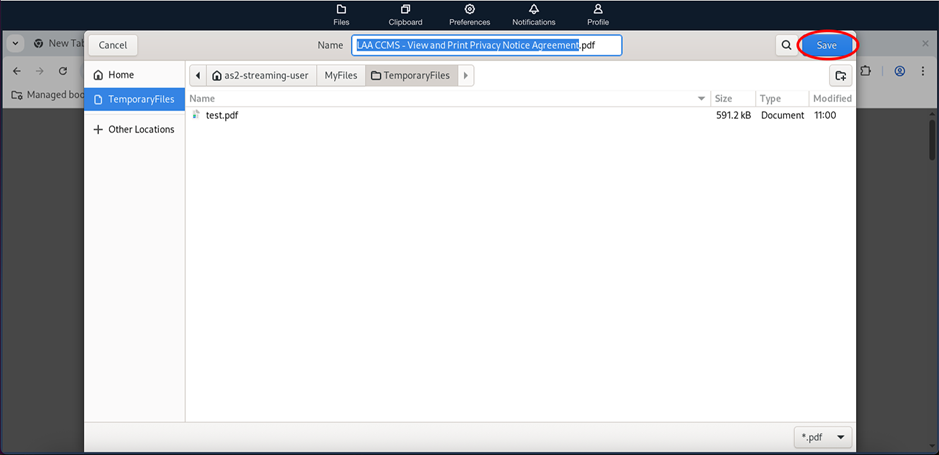This screenshot has width=939, height=455.
Task: Open the Notifications bell icon
Action: [x=533, y=14]
